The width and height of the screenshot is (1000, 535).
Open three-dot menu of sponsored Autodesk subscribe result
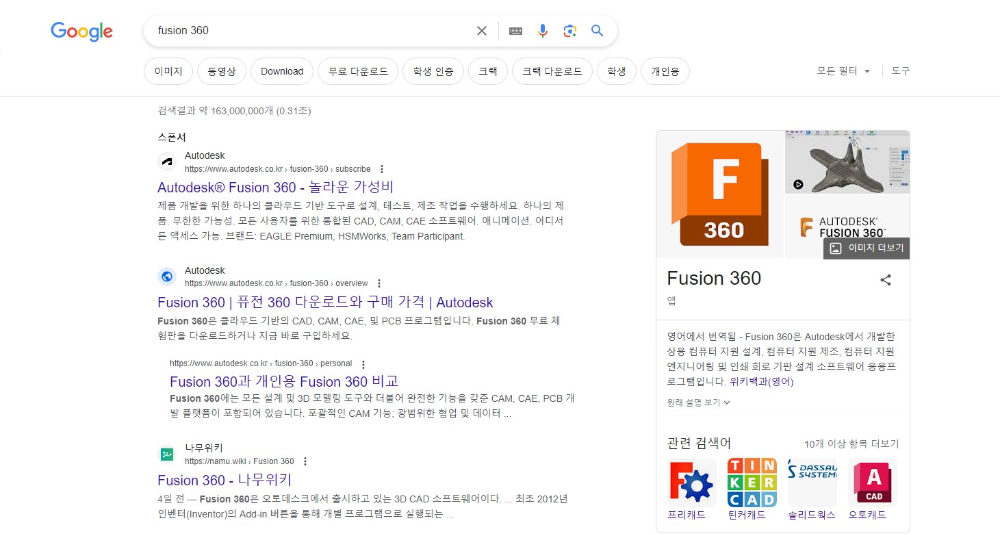[382, 169]
